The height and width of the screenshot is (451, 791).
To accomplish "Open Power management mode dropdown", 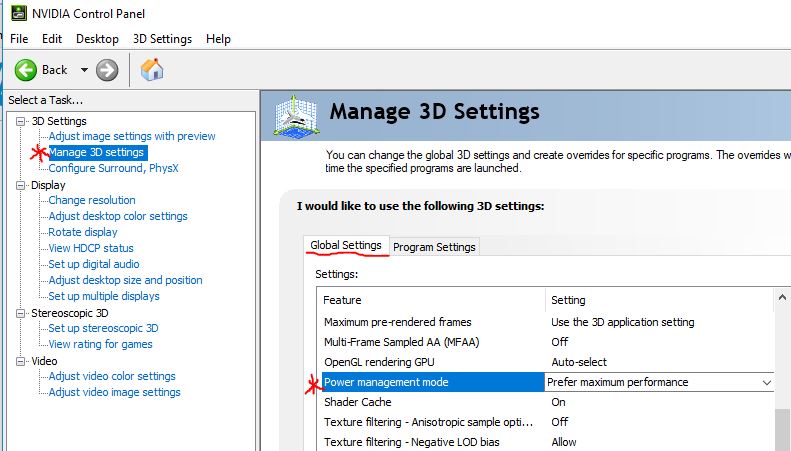I will (x=767, y=382).
